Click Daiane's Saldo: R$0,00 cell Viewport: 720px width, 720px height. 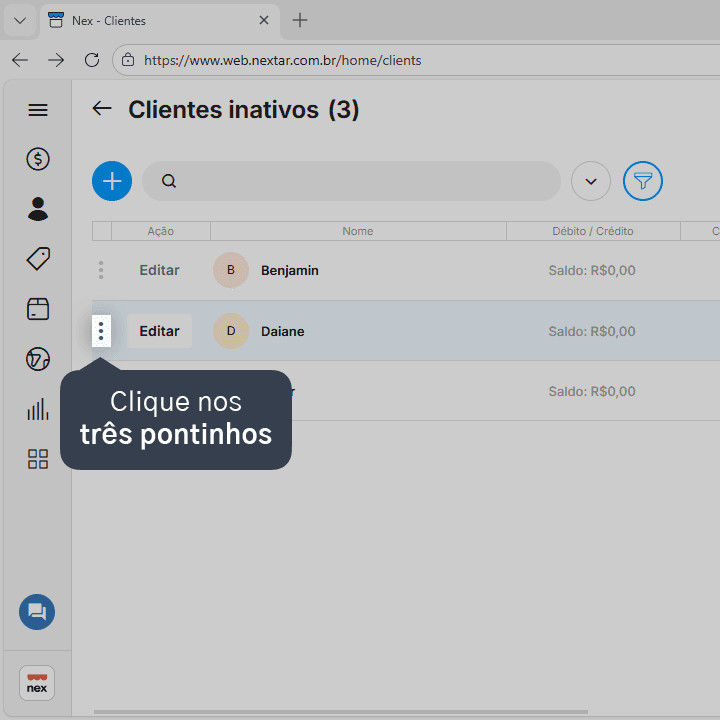tap(592, 332)
